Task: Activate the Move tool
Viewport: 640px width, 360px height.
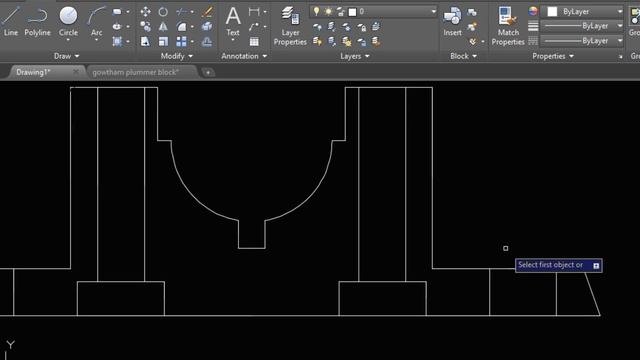Action: pyautogui.click(x=145, y=12)
